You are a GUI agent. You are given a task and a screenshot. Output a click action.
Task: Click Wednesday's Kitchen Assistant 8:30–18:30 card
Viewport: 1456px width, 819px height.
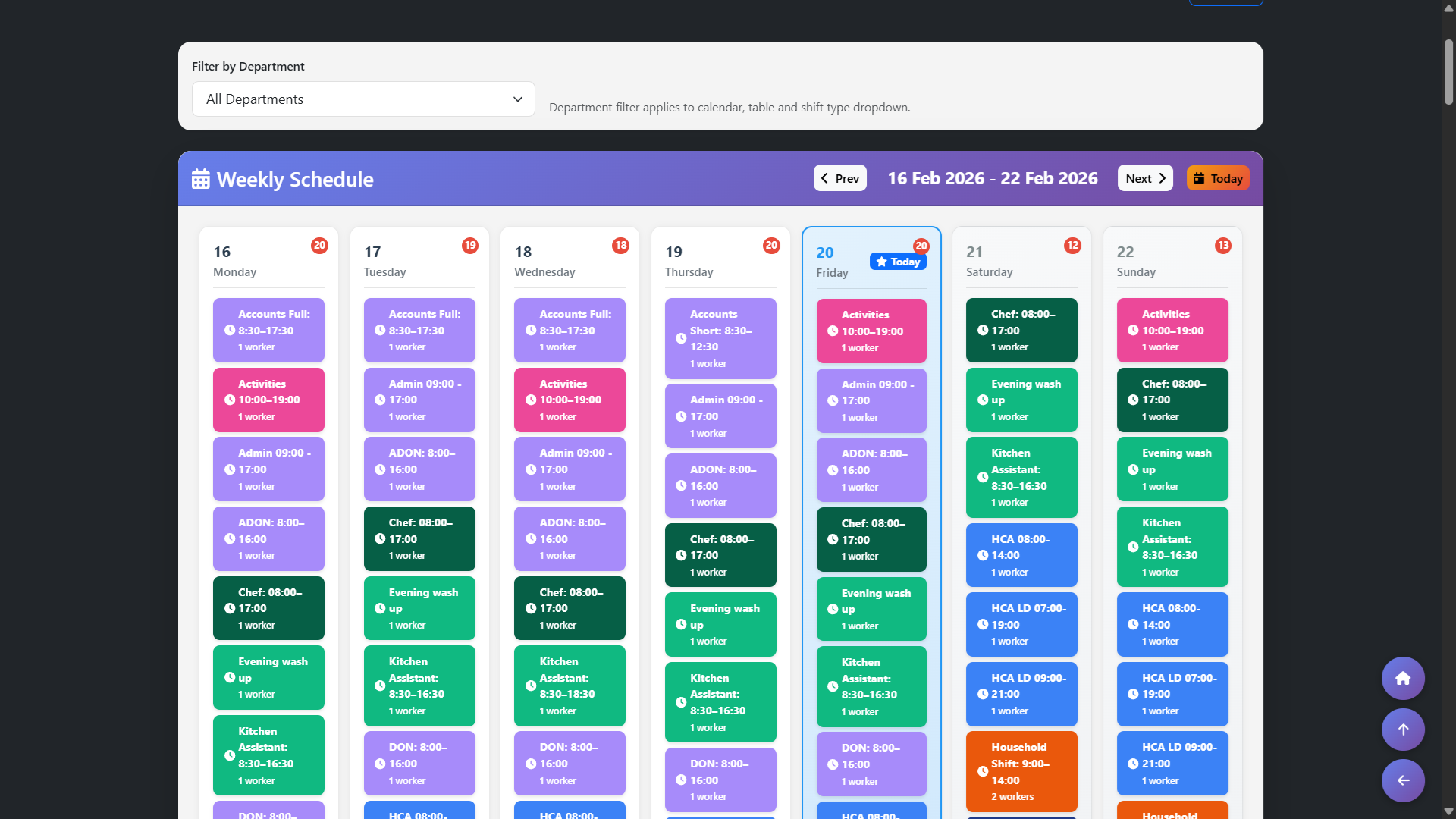pos(570,686)
